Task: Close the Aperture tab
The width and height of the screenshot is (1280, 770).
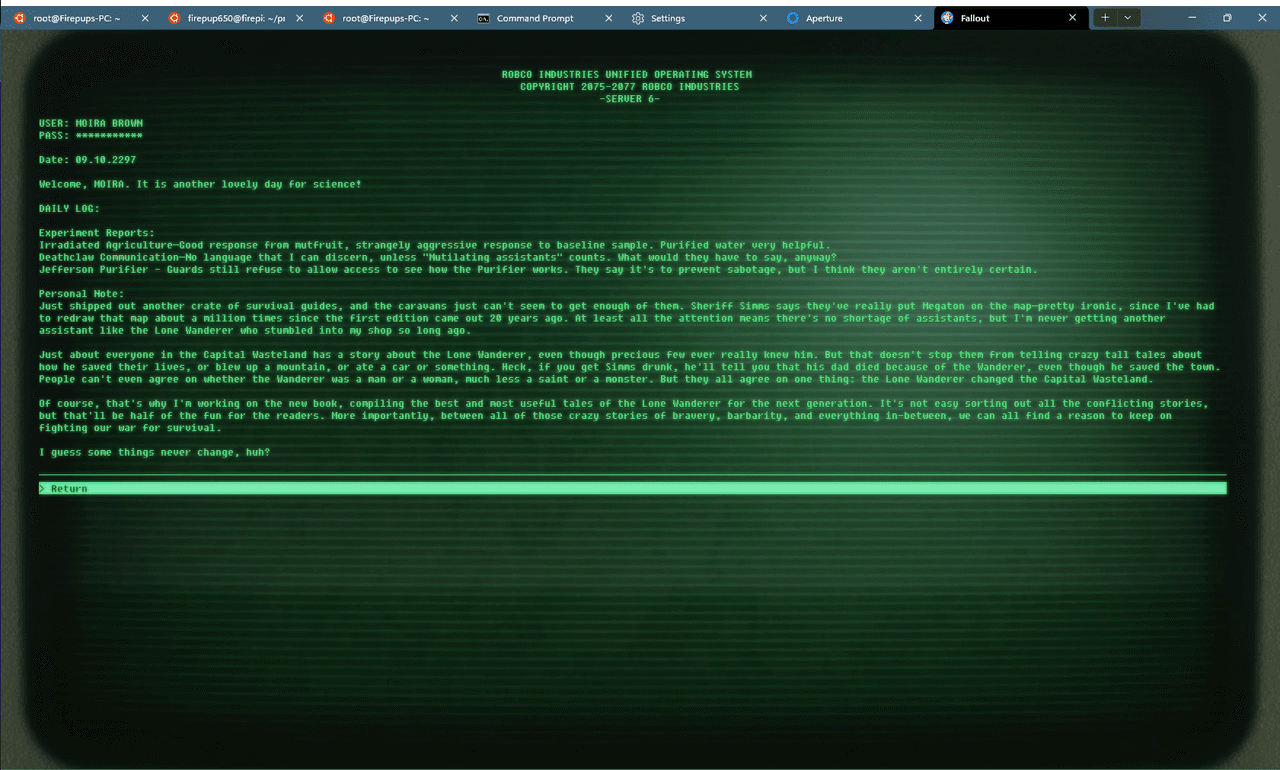Action: [x=918, y=18]
